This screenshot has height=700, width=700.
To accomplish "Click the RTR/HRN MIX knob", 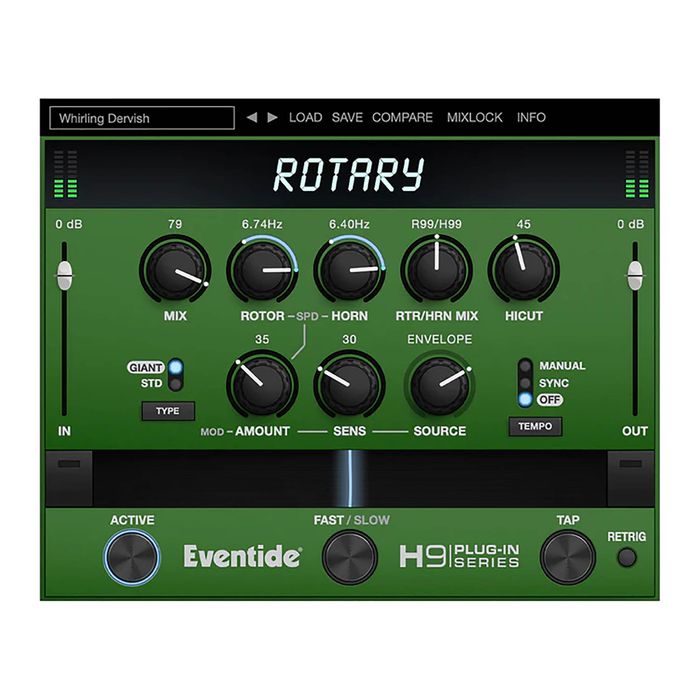I will tap(437, 270).
